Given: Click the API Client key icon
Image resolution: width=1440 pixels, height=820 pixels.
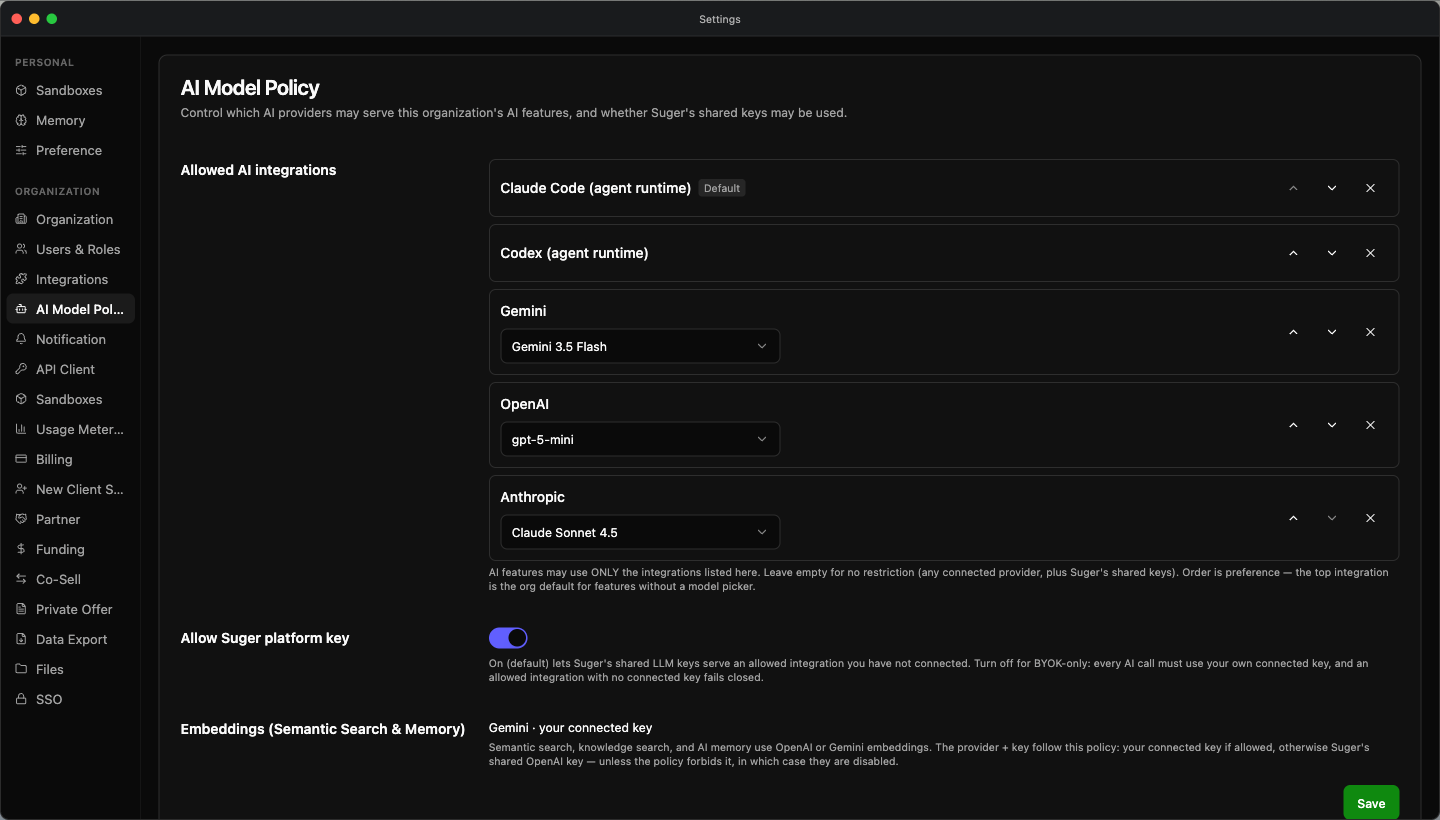Looking at the screenshot, I should click(21, 369).
